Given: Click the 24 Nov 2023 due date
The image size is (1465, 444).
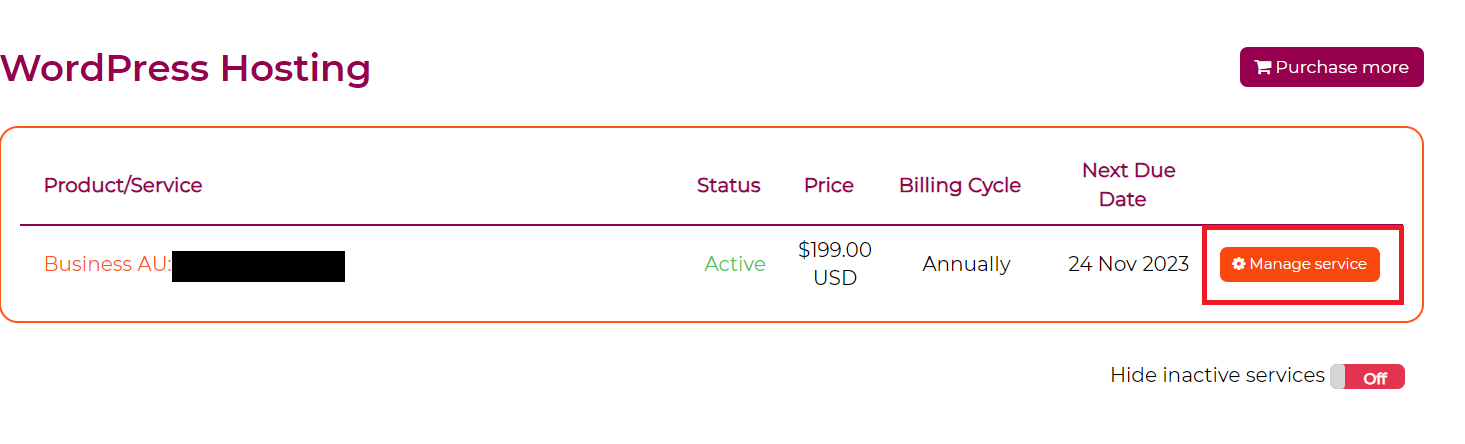Looking at the screenshot, I should (x=1128, y=264).
